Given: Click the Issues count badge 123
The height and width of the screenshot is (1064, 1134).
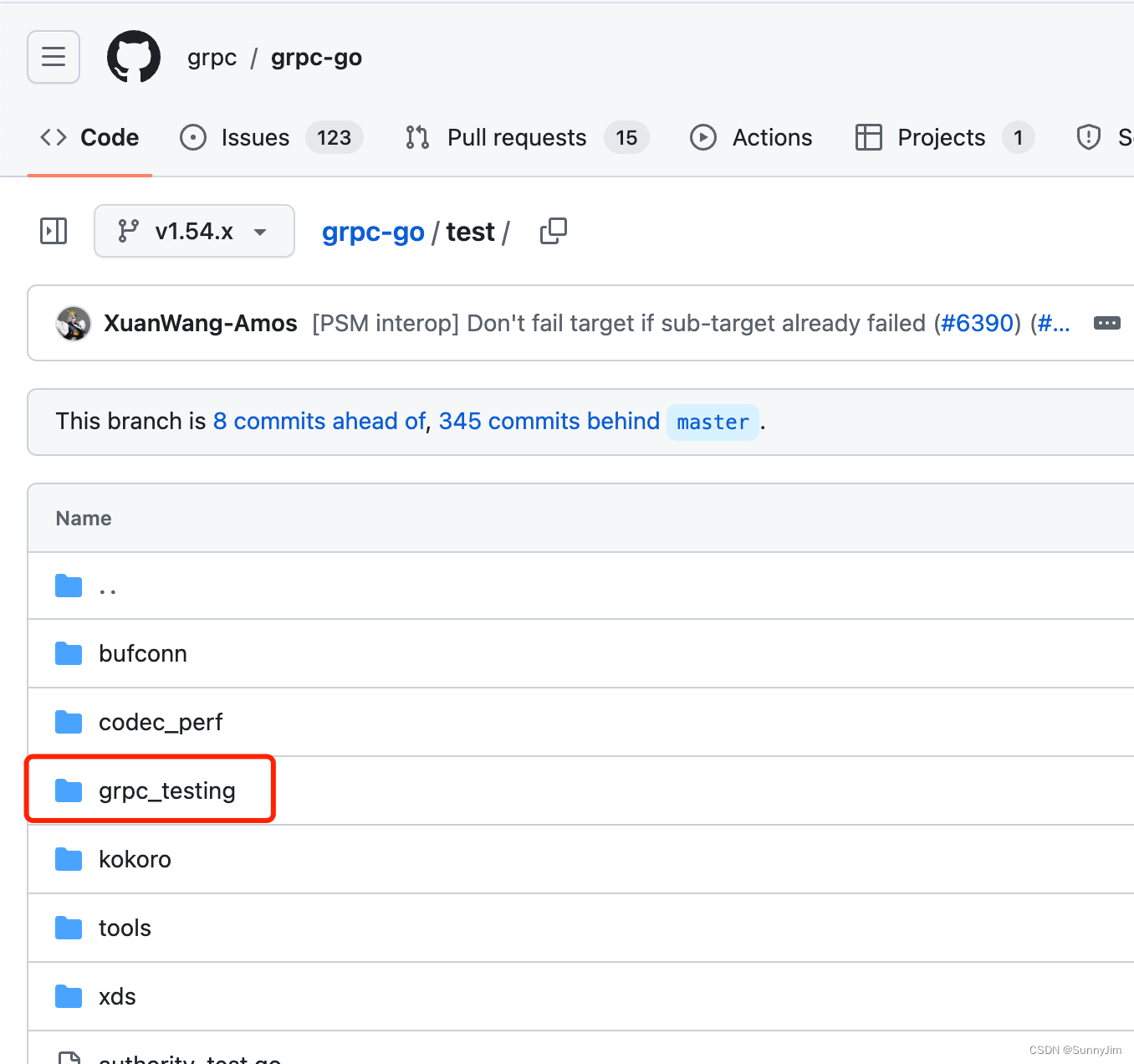Looking at the screenshot, I should (x=335, y=137).
